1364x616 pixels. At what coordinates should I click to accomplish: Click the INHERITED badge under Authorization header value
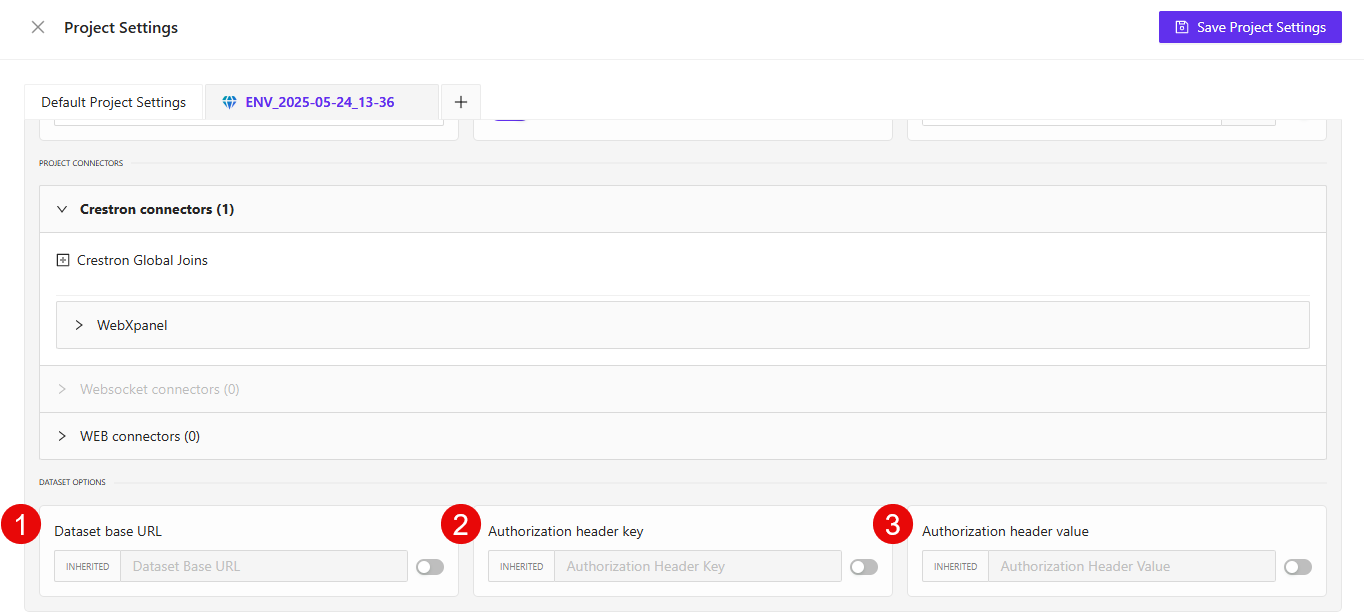[x=955, y=566]
